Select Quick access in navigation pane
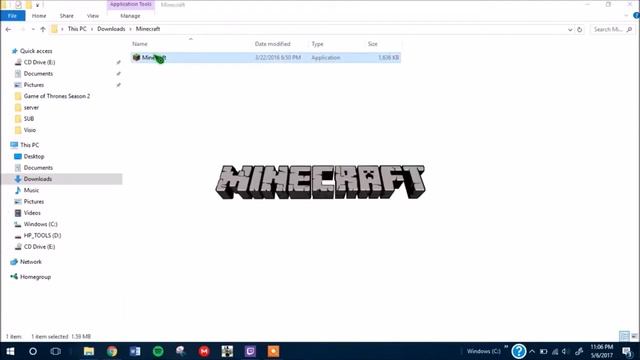 tap(36, 51)
